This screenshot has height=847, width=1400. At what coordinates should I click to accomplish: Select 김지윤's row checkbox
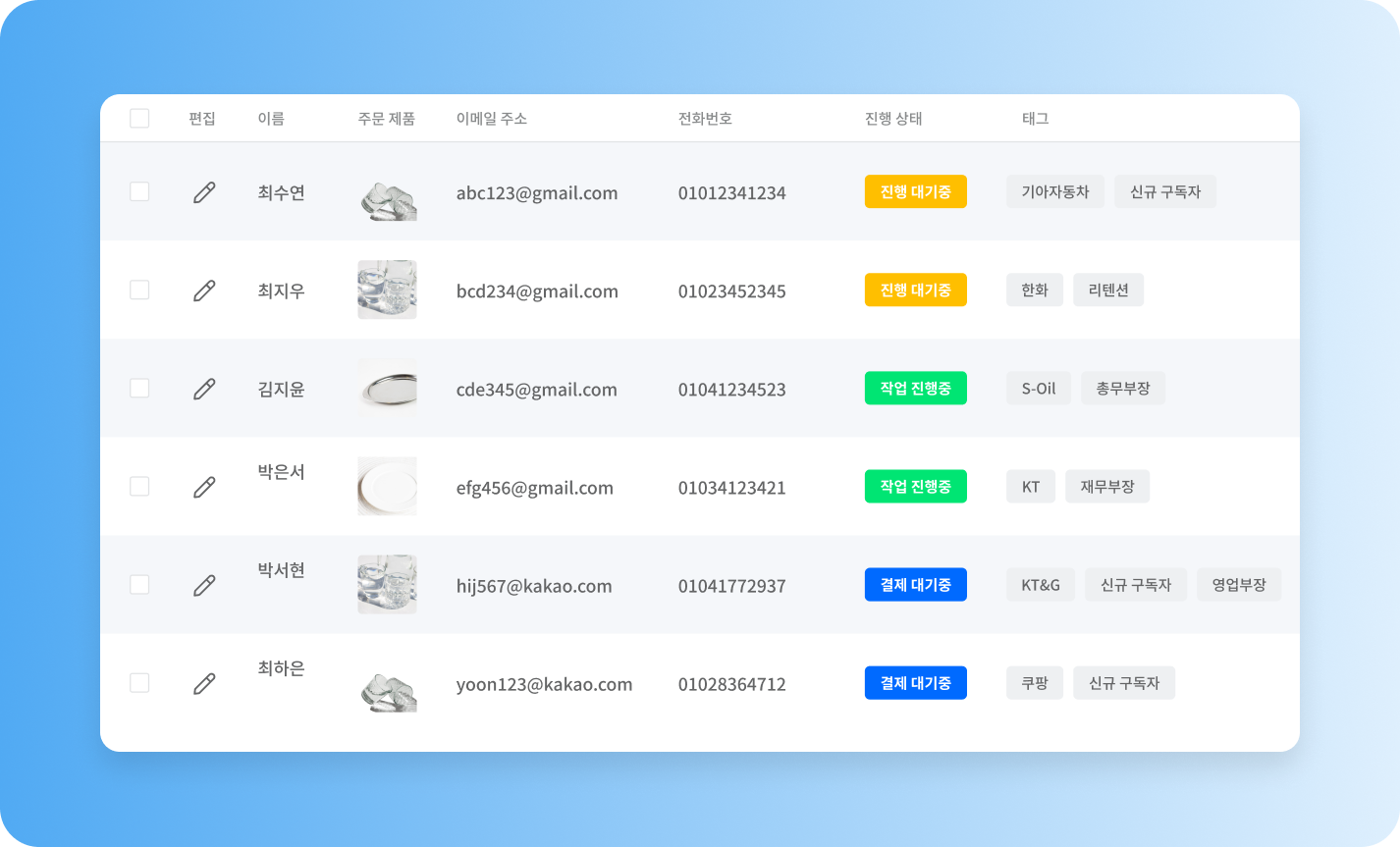click(x=139, y=388)
